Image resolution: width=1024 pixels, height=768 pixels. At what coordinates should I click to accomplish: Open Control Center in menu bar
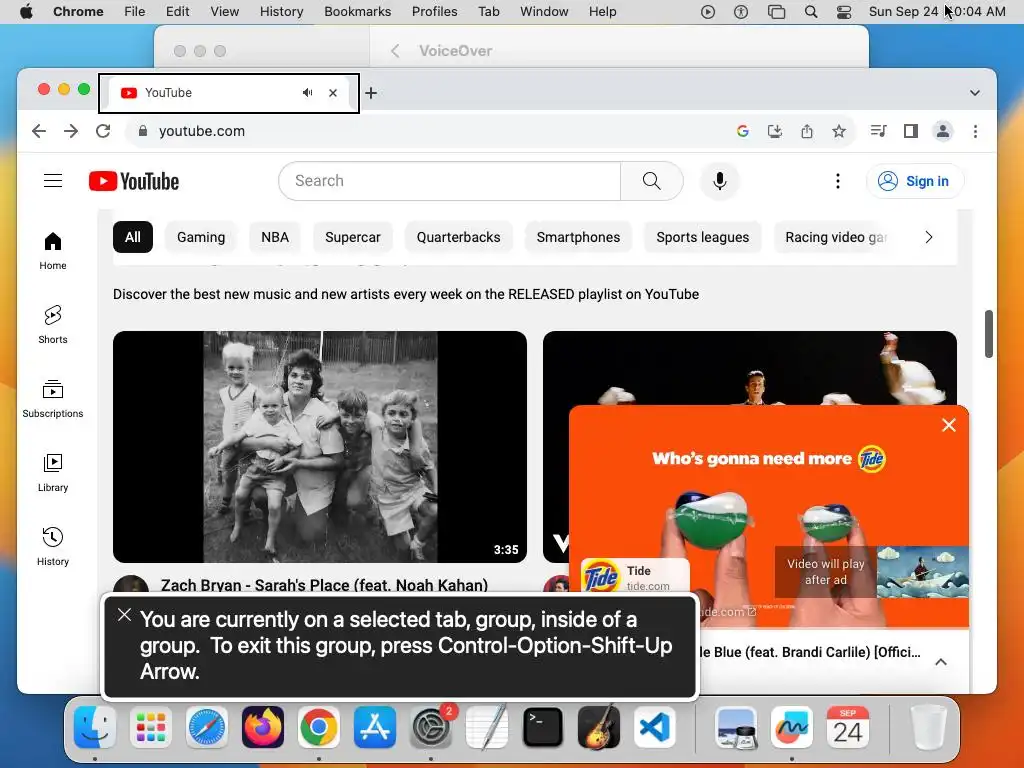click(x=844, y=12)
